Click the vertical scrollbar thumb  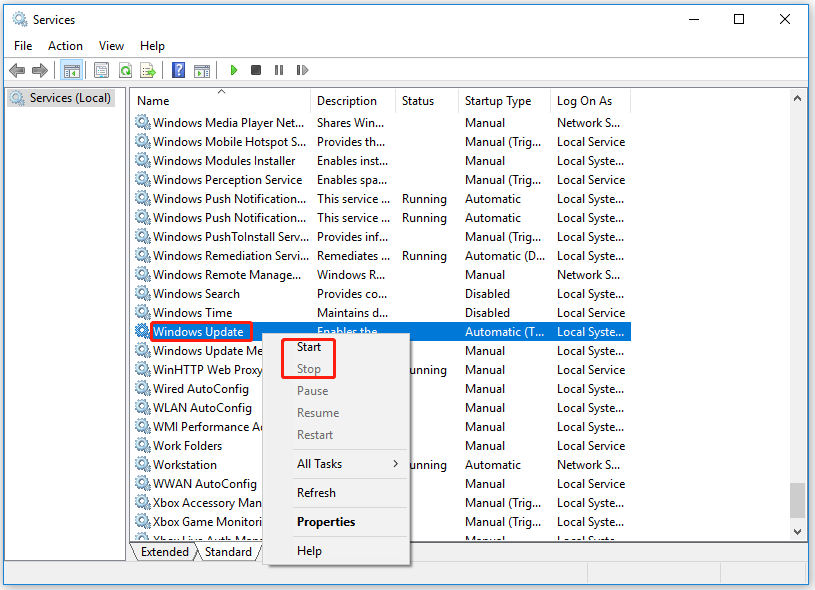click(797, 501)
